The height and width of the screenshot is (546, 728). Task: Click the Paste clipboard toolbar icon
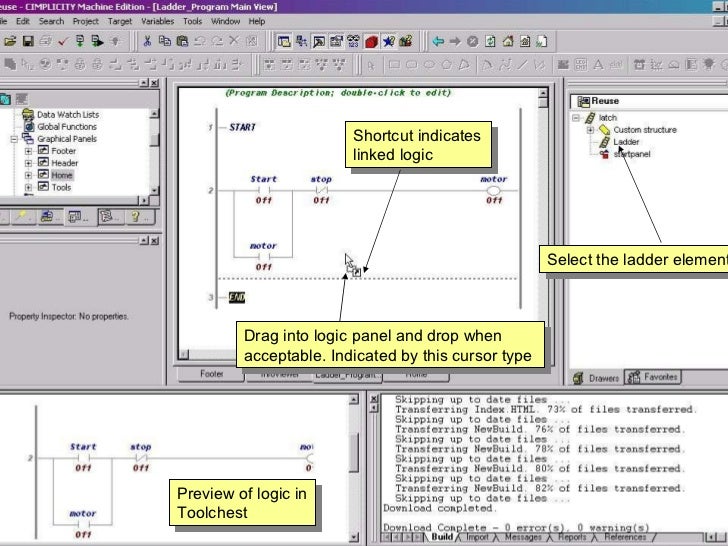[x=182, y=41]
